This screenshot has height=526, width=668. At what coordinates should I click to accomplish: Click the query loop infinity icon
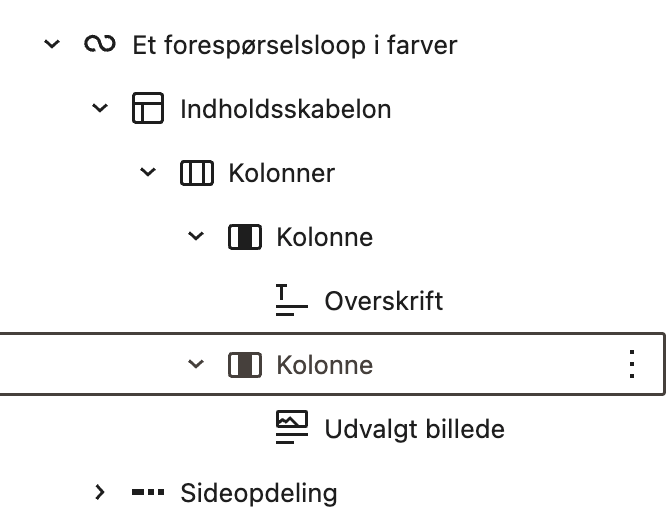99,45
